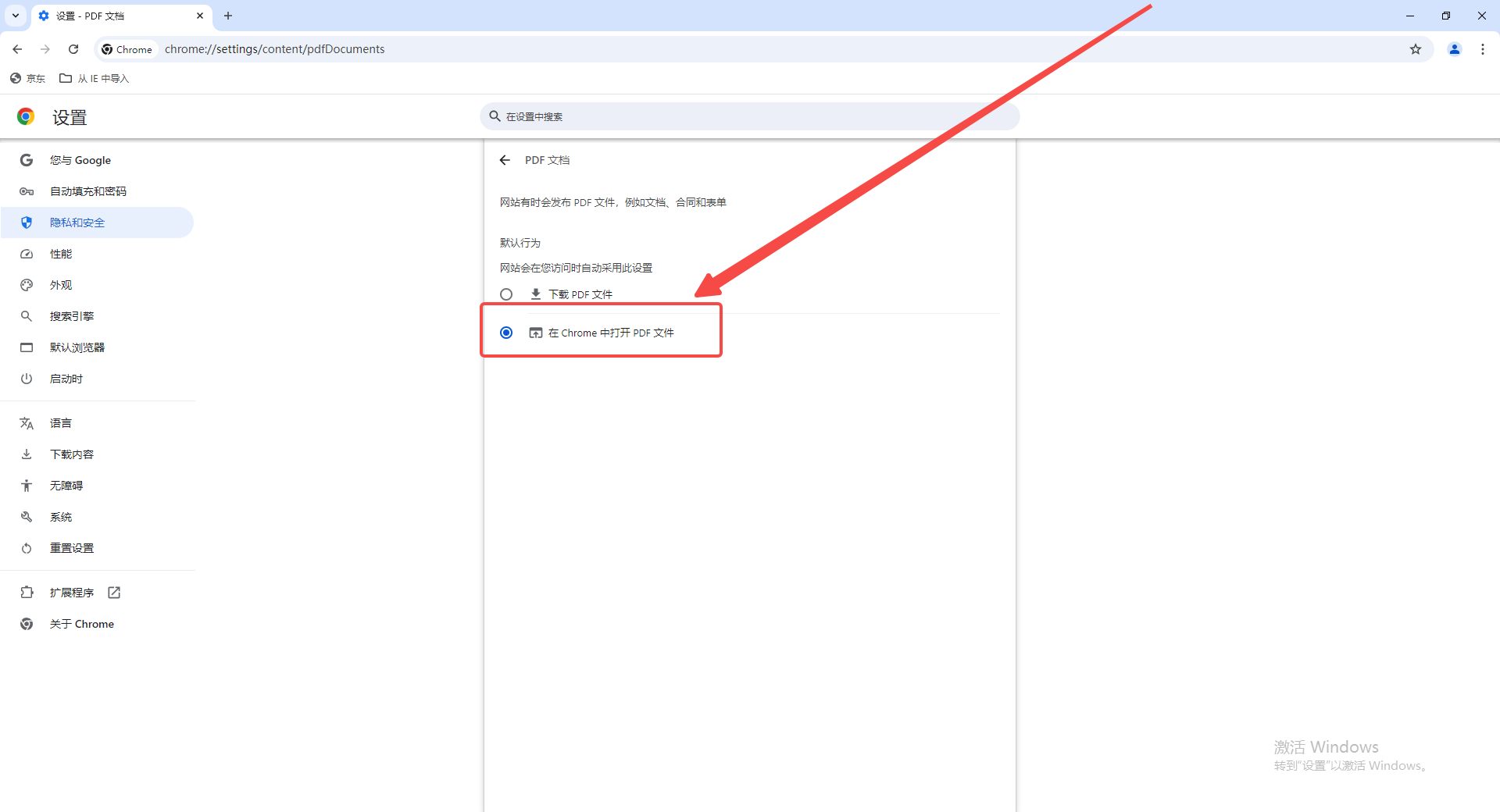The height and width of the screenshot is (812, 1500).
Task: Open 系统 settings section
Action: pyautogui.click(x=98, y=517)
